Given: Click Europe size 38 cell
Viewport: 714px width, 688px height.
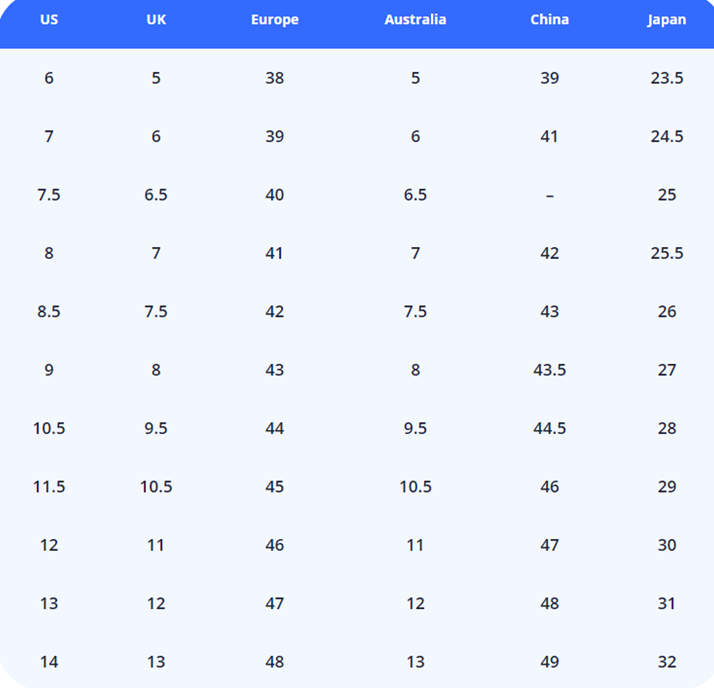Looking at the screenshot, I should 275,78.
